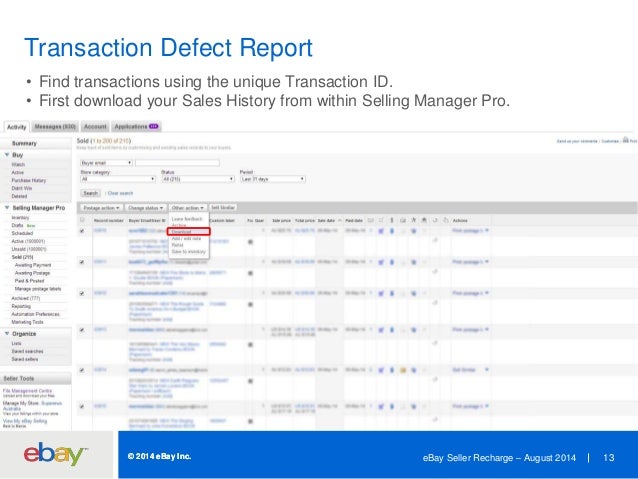Switch to the Activity tab

(x=17, y=127)
